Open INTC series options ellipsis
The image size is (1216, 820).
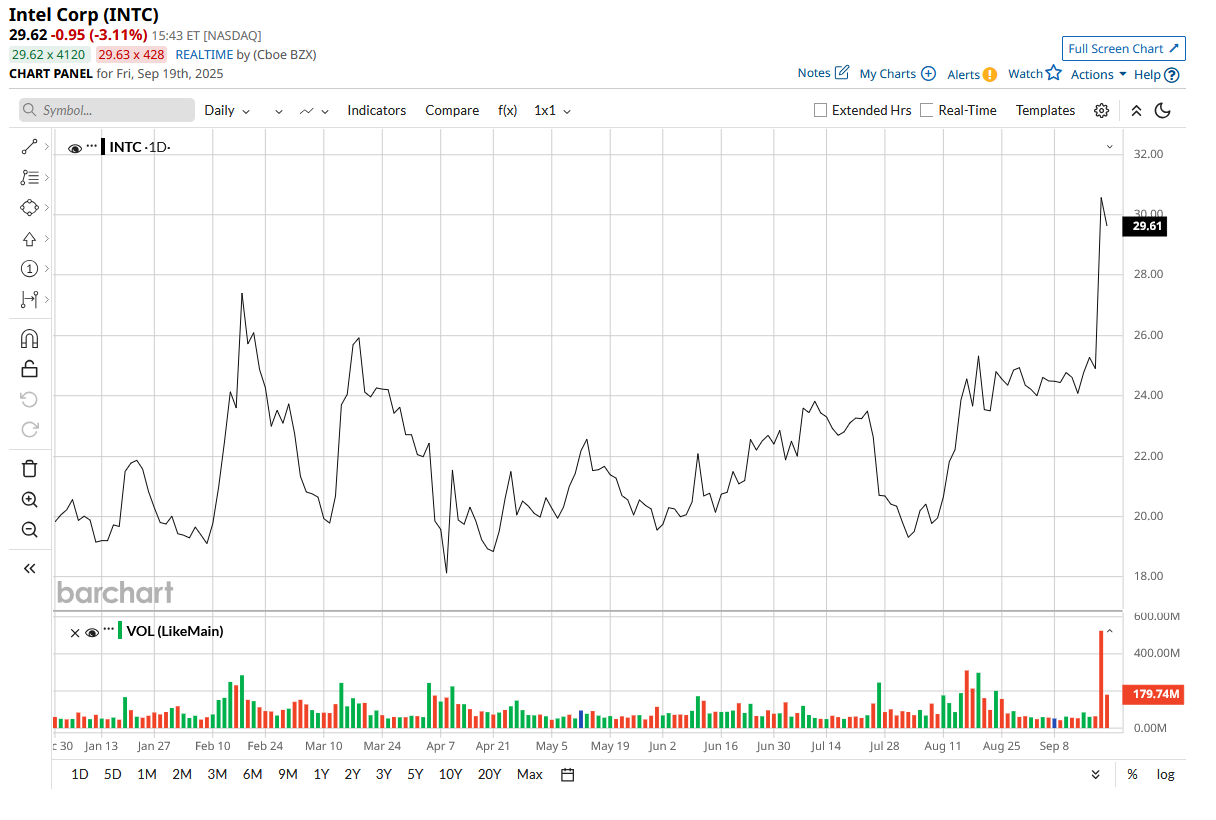click(92, 146)
